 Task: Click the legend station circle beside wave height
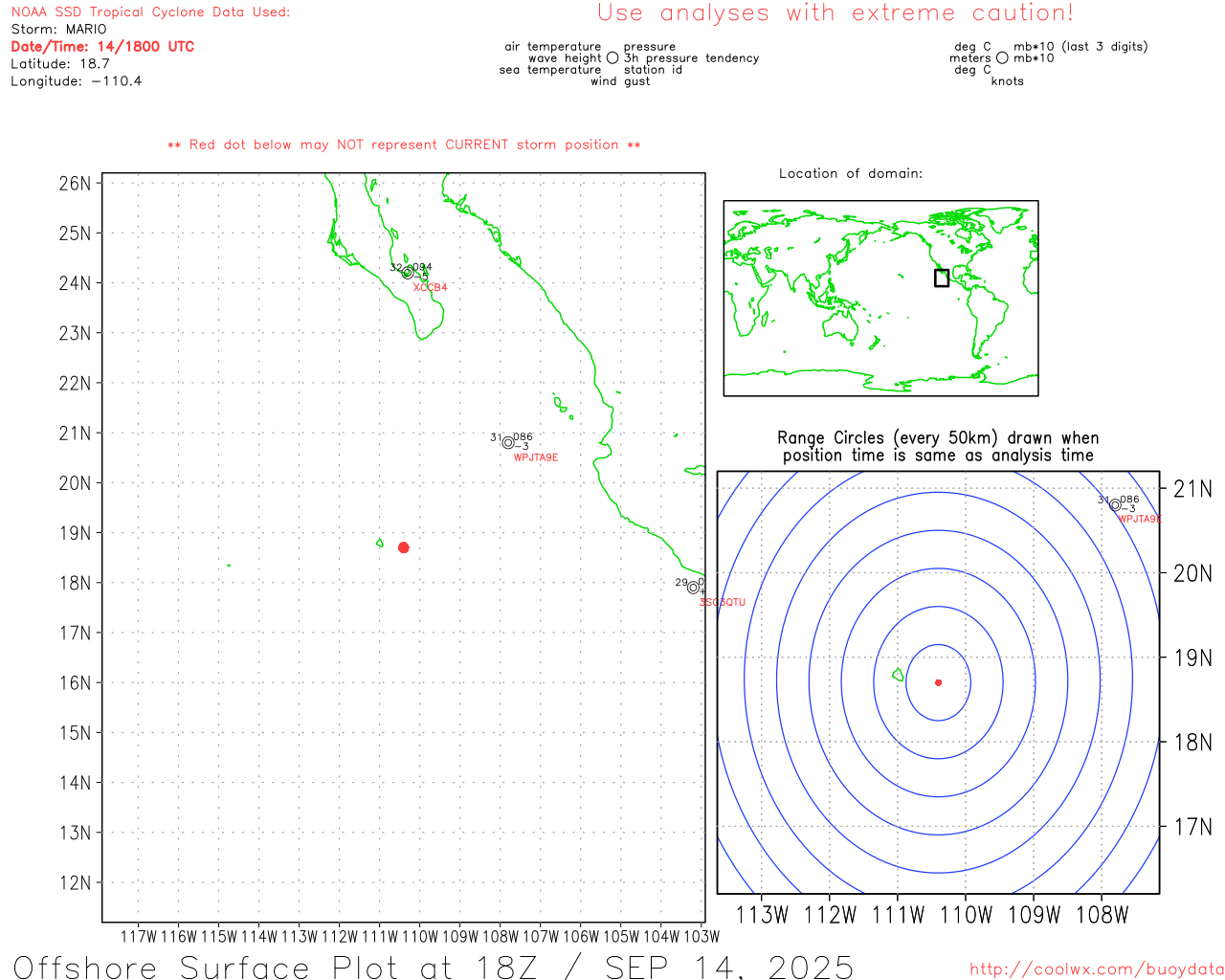click(x=612, y=57)
